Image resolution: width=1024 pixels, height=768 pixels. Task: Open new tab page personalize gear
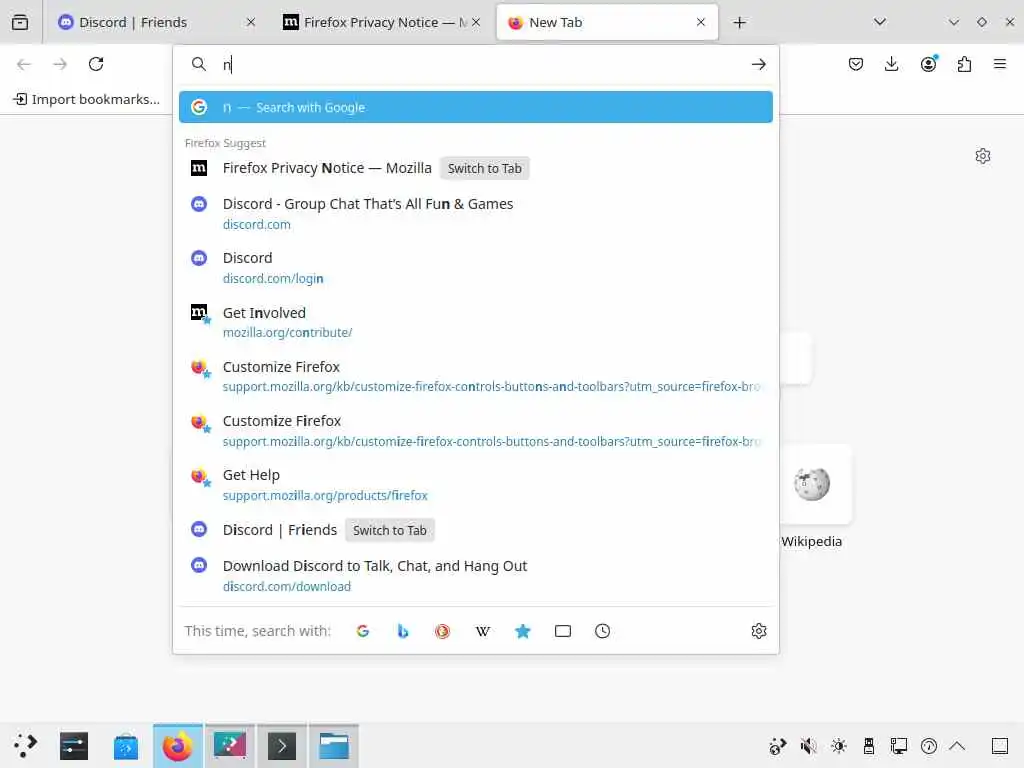(982, 155)
